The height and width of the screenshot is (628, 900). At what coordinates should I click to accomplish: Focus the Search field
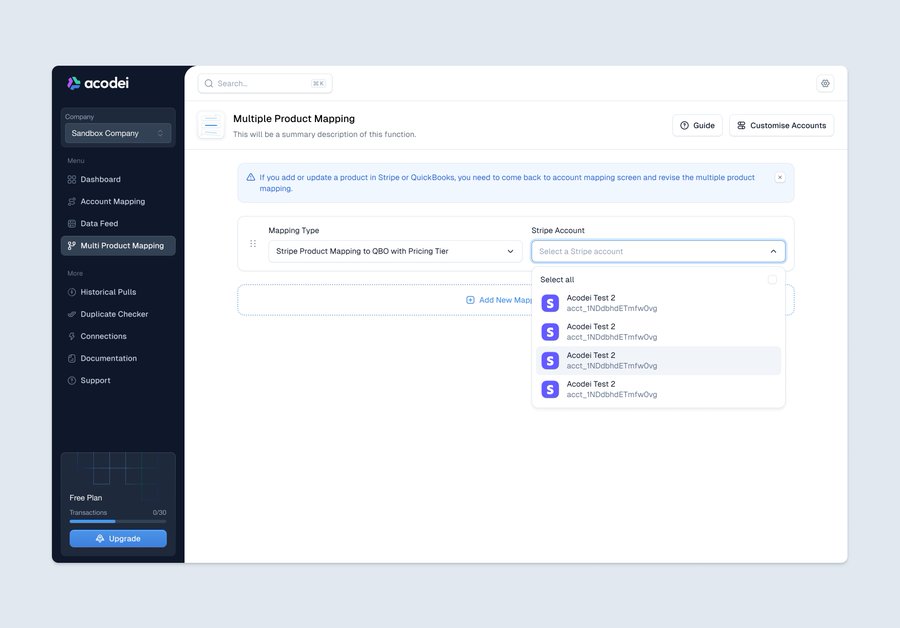pyautogui.click(x=265, y=83)
